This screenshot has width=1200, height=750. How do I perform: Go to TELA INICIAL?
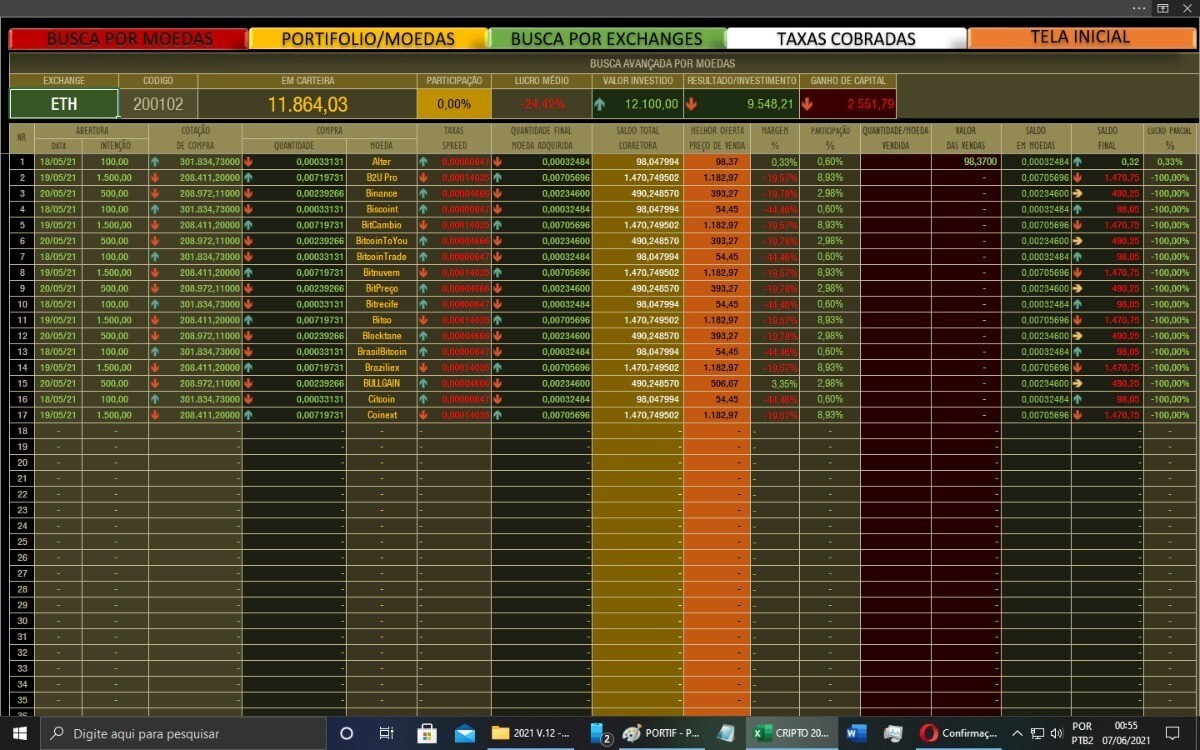1080,38
